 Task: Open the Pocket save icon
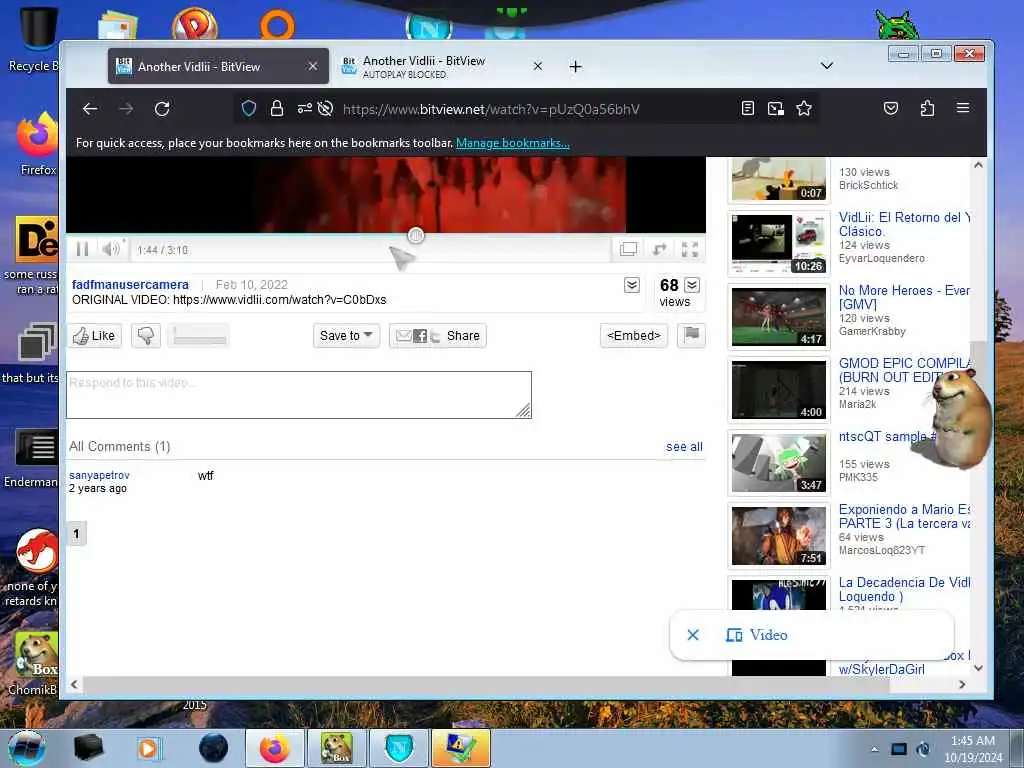pos(891,108)
